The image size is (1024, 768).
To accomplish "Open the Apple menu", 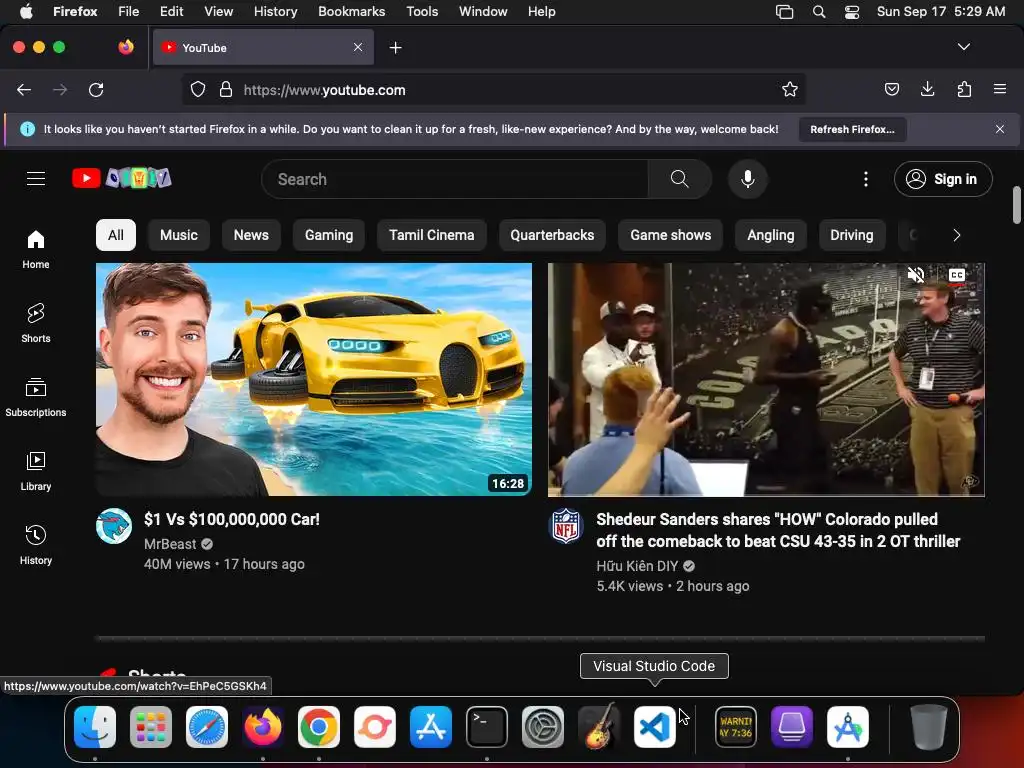I will click(26, 12).
